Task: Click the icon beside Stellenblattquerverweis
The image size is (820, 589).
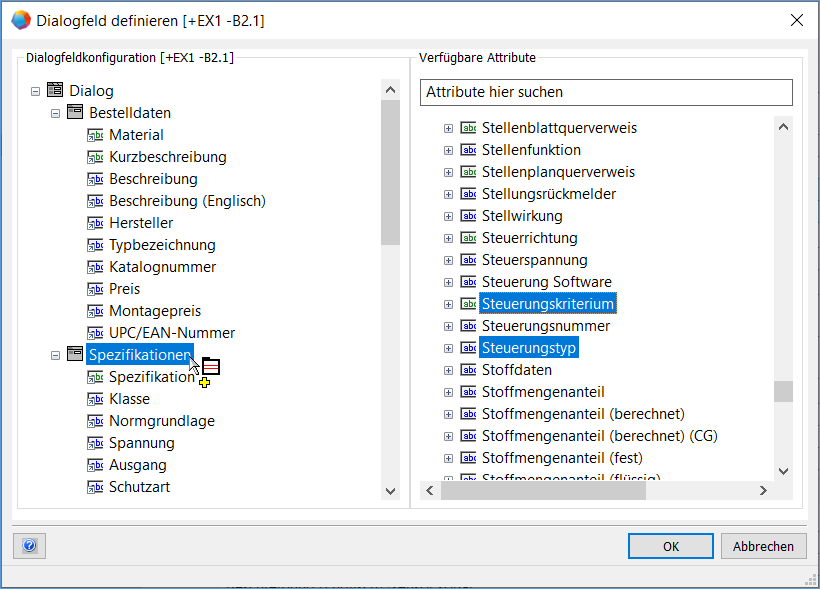Action: click(x=468, y=128)
